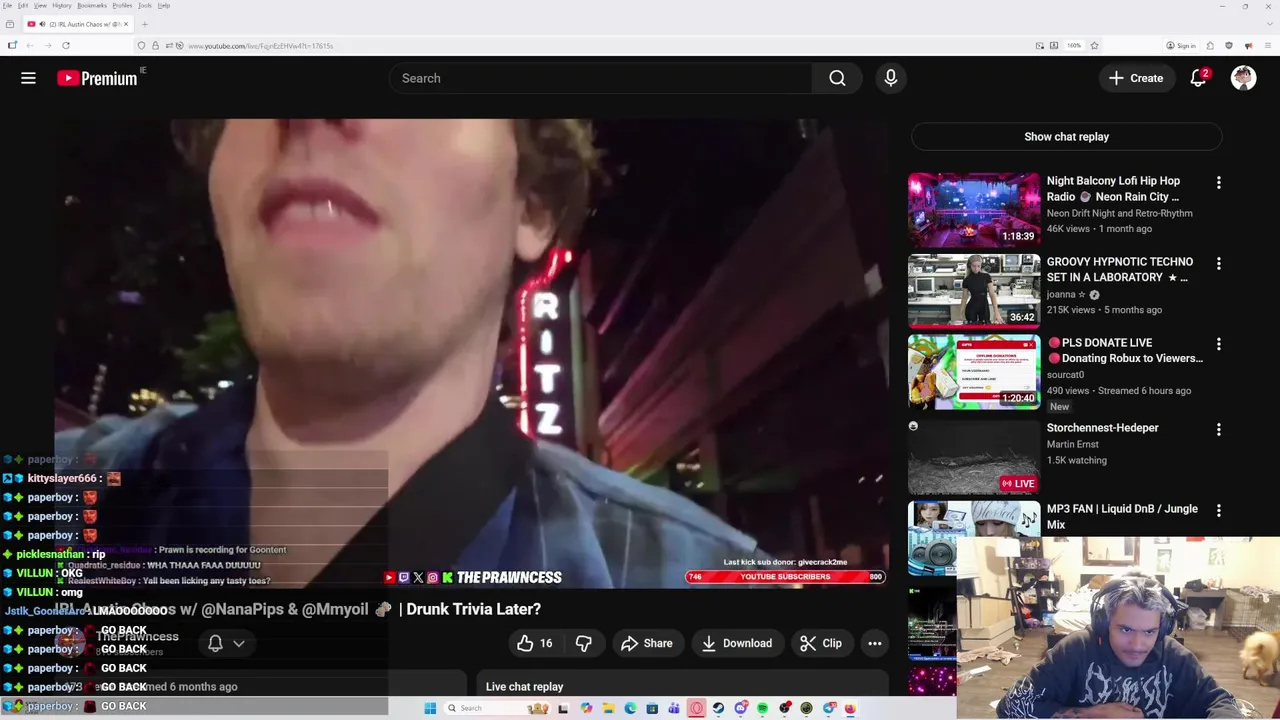The height and width of the screenshot is (720, 1280).
Task: Click the browser address bar URL
Action: pos(260,45)
